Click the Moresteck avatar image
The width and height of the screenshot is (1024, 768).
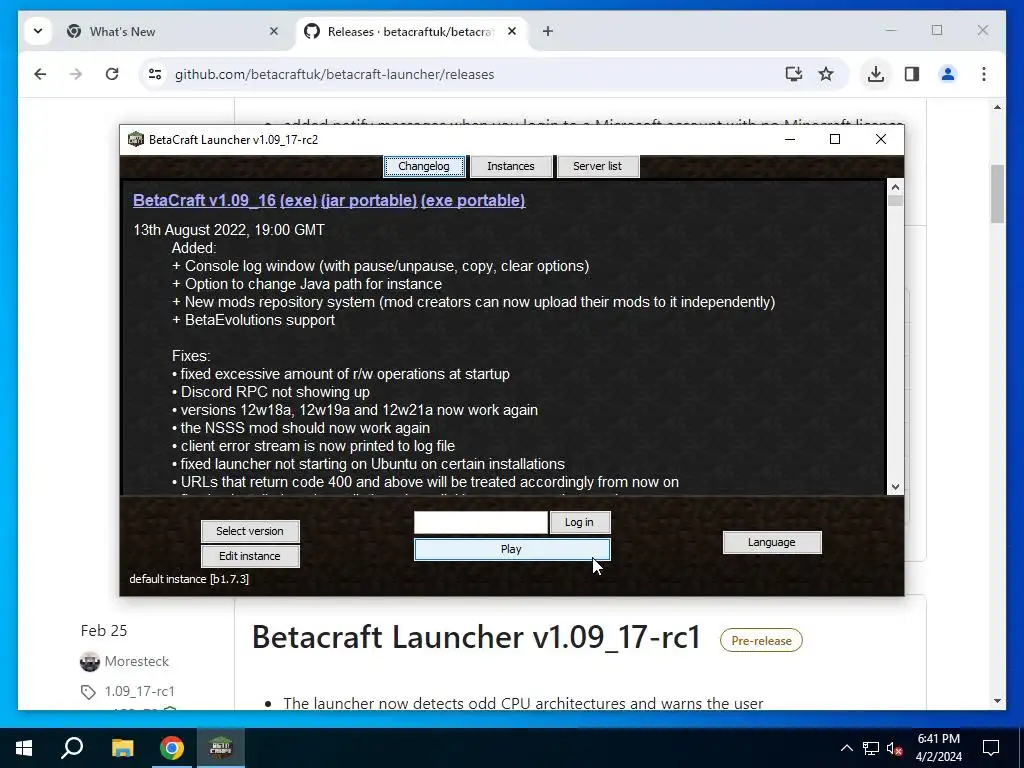click(89, 662)
